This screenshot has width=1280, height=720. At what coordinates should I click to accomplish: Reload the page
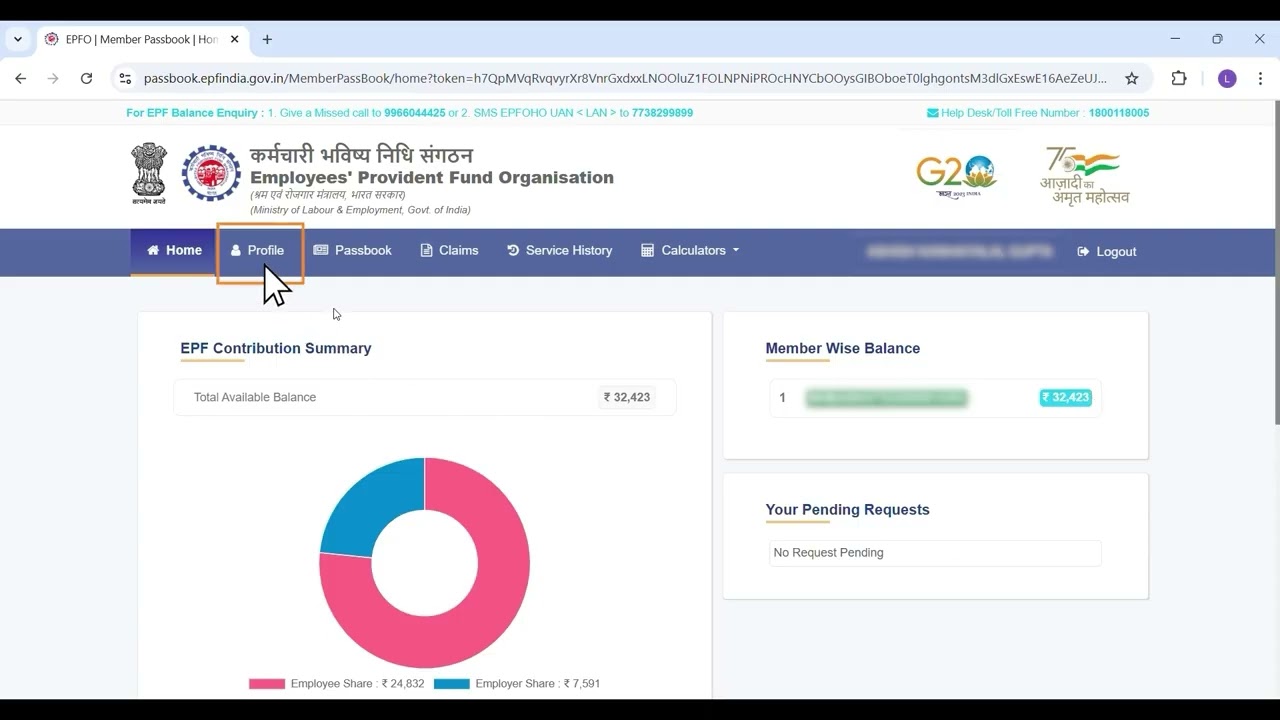(x=86, y=78)
